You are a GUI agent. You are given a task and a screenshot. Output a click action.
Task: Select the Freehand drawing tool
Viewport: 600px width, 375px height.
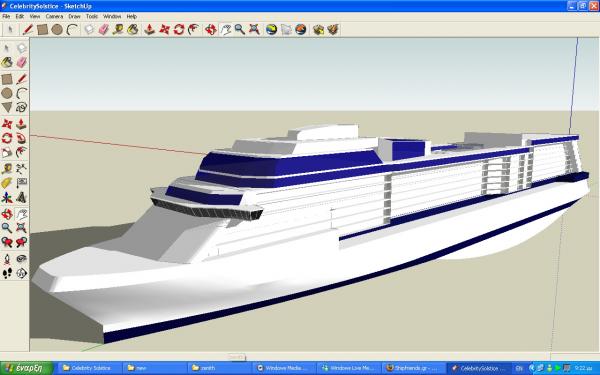pyautogui.click(x=21, y=108)
